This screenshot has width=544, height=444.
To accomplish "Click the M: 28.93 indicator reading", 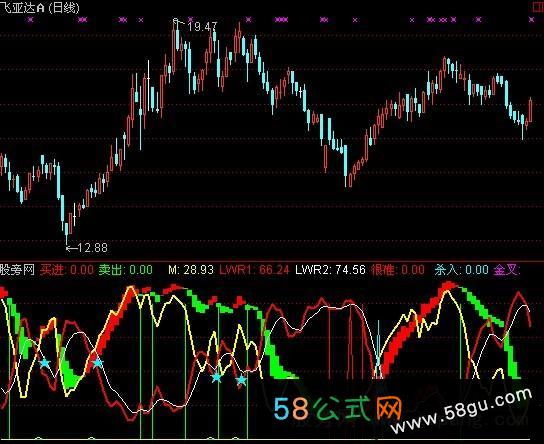I will (x=191, y=270).
